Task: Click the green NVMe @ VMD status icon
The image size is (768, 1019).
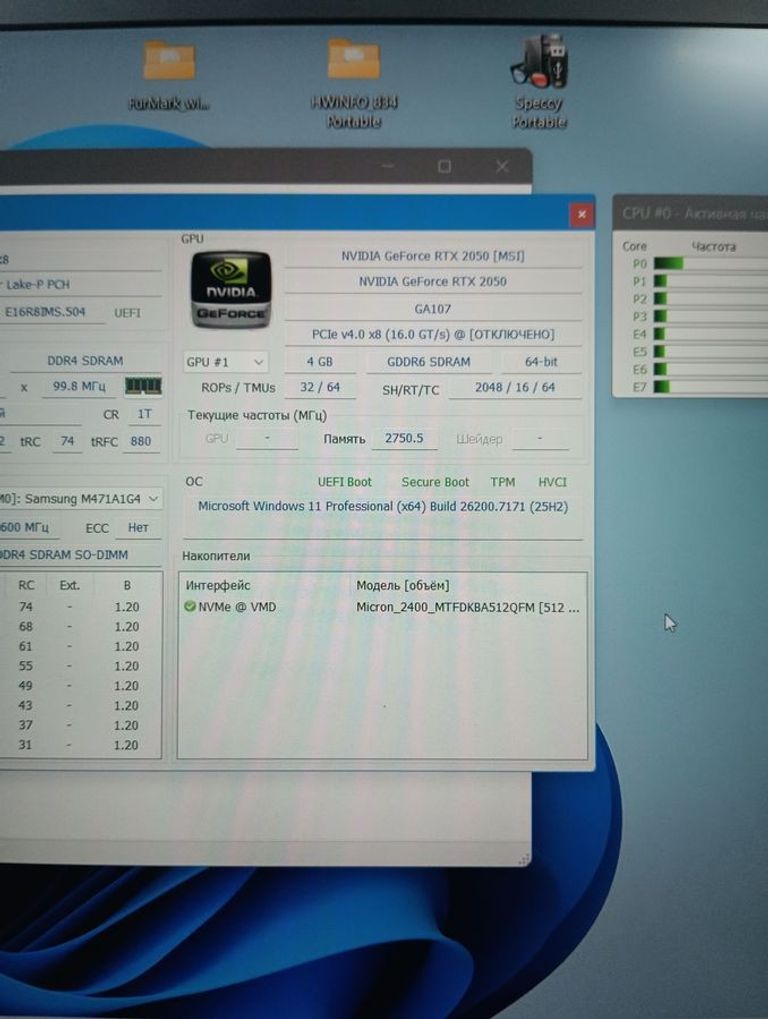Action: click(190, 606)
